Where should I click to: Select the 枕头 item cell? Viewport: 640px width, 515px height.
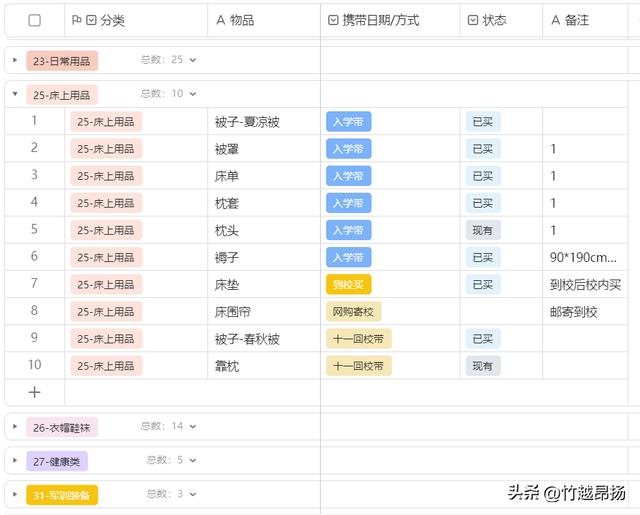click(264, 230)
